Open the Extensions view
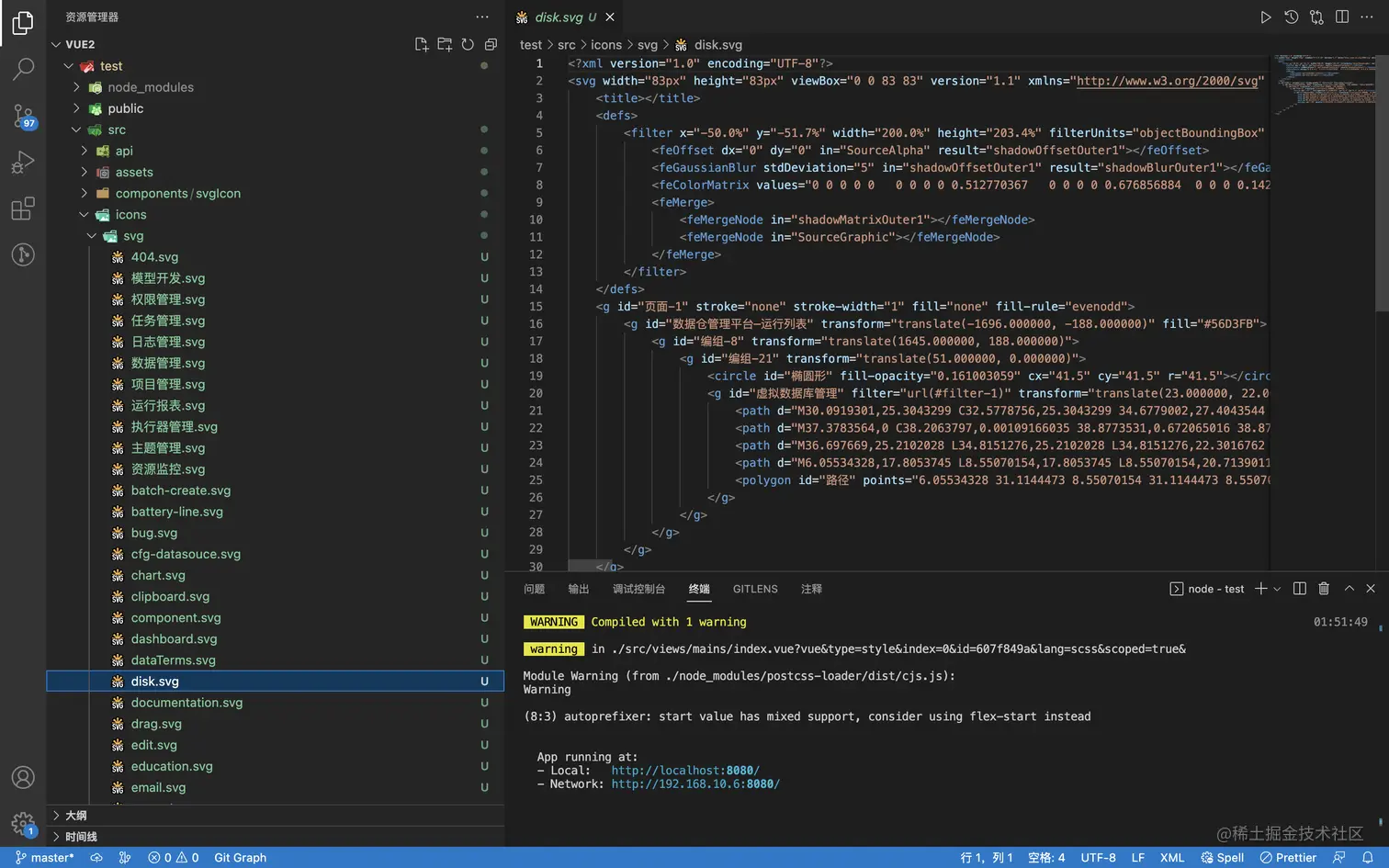 23,209
